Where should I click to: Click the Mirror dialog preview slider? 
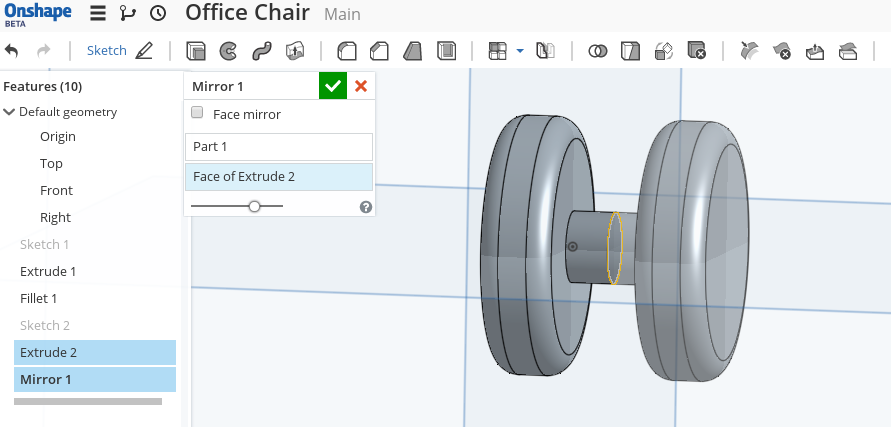click(254, 206)
